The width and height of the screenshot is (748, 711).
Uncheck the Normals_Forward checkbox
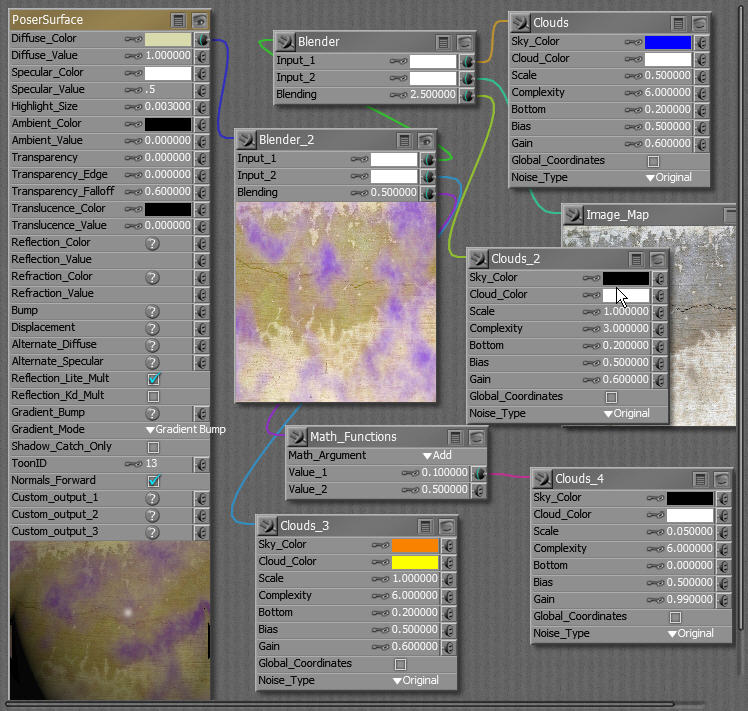(154, 481)
